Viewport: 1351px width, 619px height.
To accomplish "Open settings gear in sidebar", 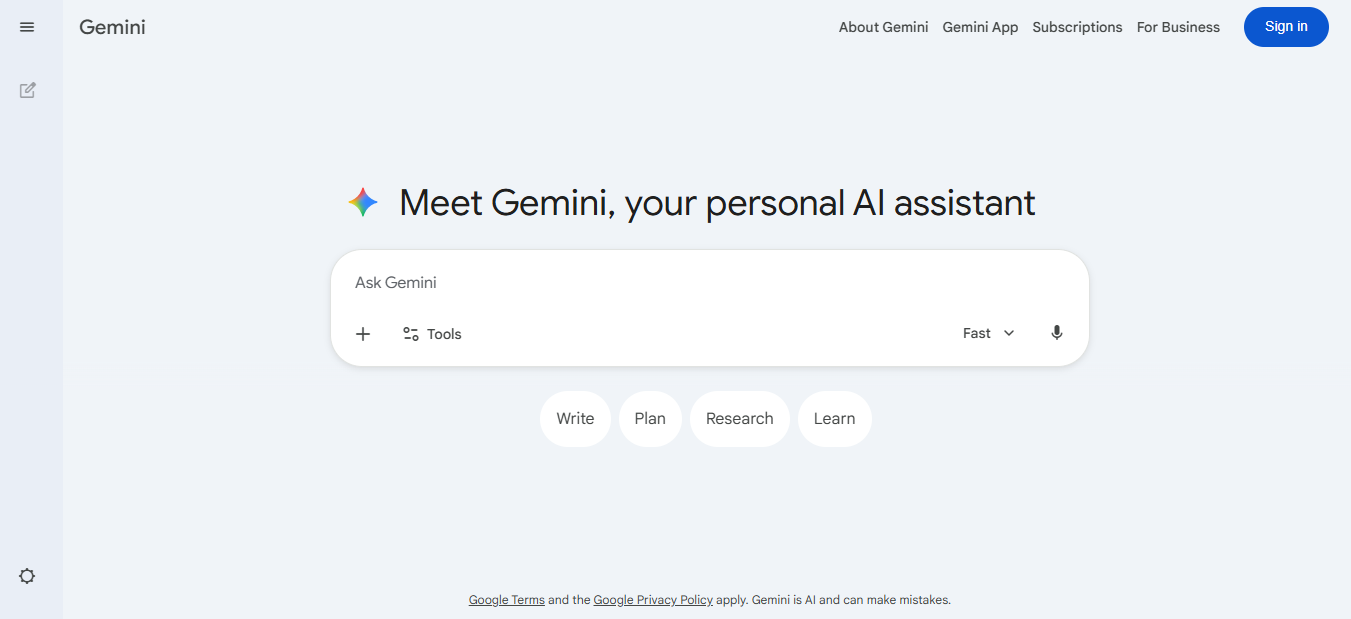I will tap(27, 576).
